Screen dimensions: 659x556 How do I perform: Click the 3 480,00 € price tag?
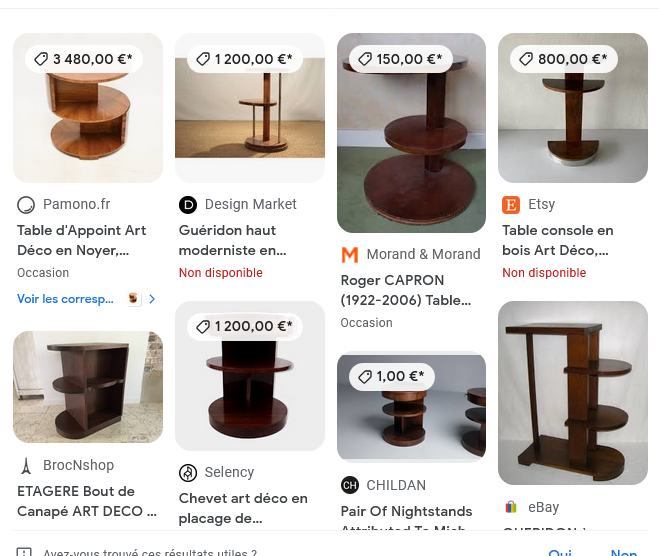83,59
